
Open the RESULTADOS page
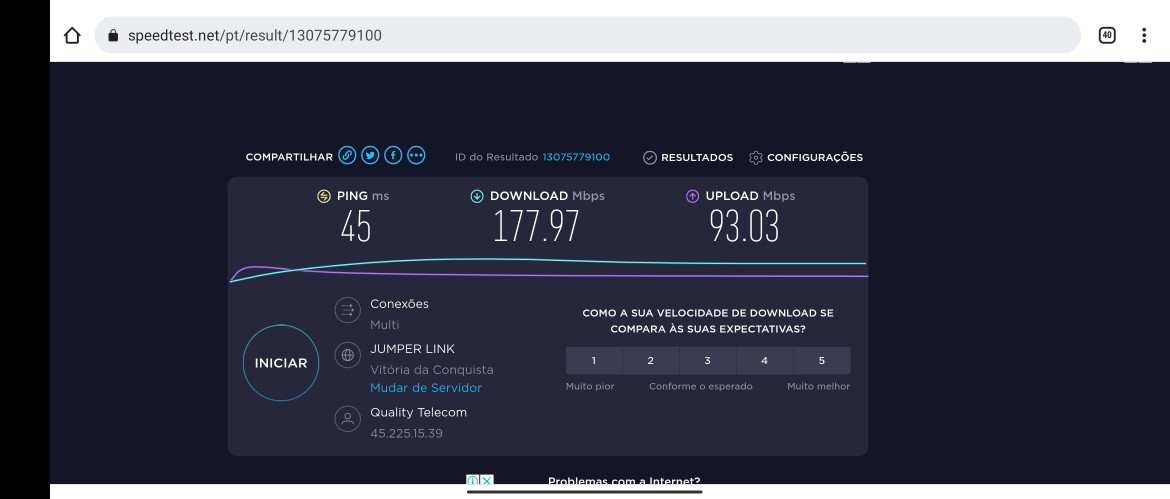click(x=688, y=157)
